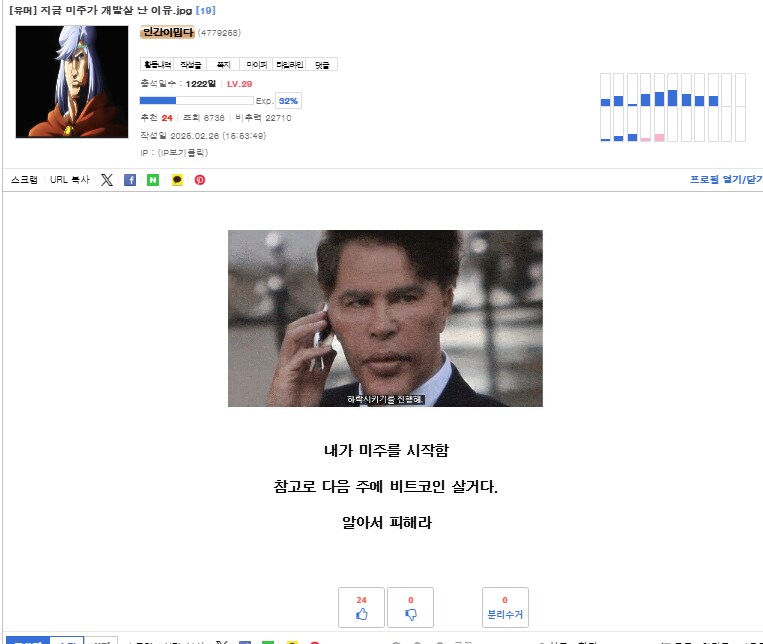The image size is (763, 644).
Task: Share the post on Pinterest
Action: pos(200,180)
